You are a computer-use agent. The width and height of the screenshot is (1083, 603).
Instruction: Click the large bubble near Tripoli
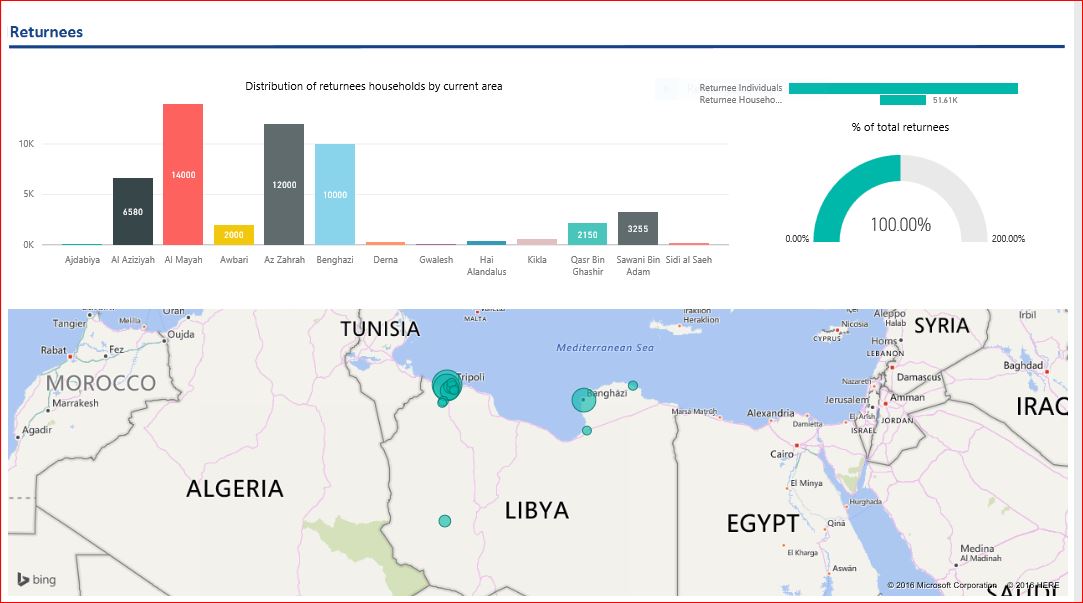click(447, 385)
